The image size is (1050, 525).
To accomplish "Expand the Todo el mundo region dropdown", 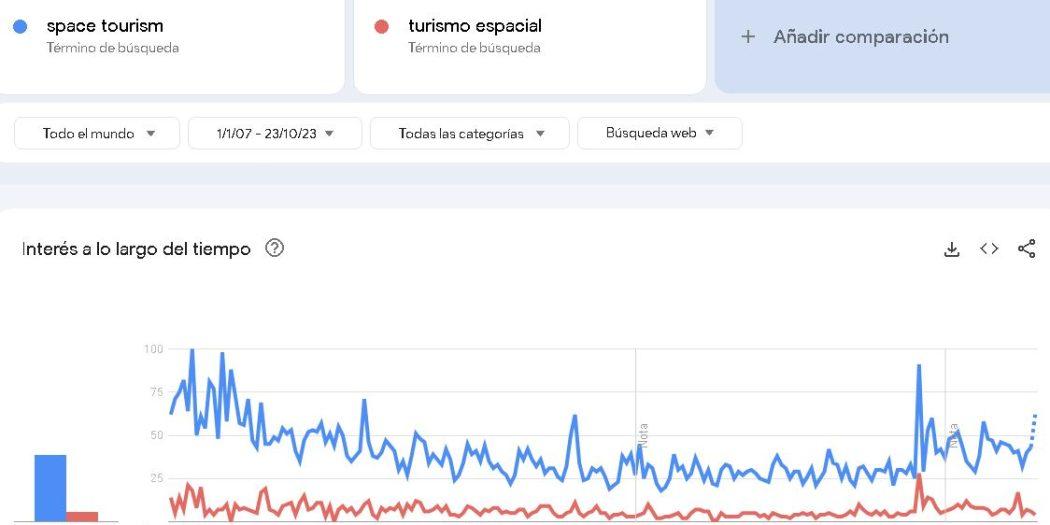I will [97, 133].
